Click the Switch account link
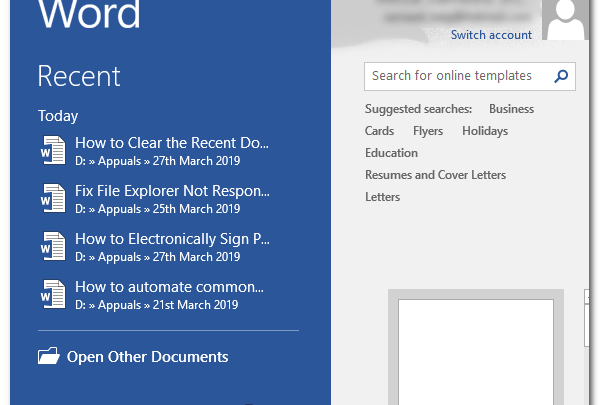The image size is (600, 405). point(491,35)
